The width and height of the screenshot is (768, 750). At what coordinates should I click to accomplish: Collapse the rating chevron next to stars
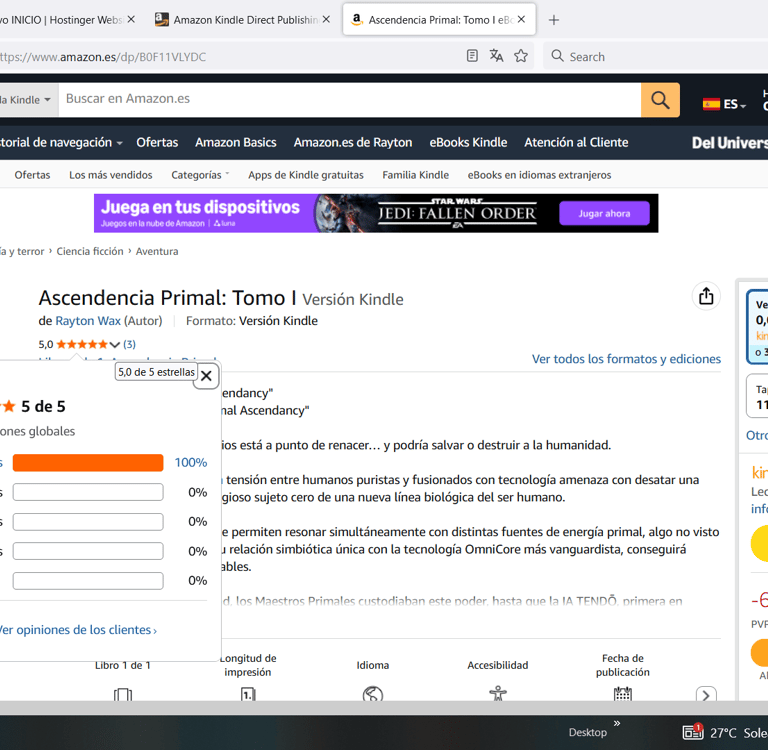pos(115,345)
